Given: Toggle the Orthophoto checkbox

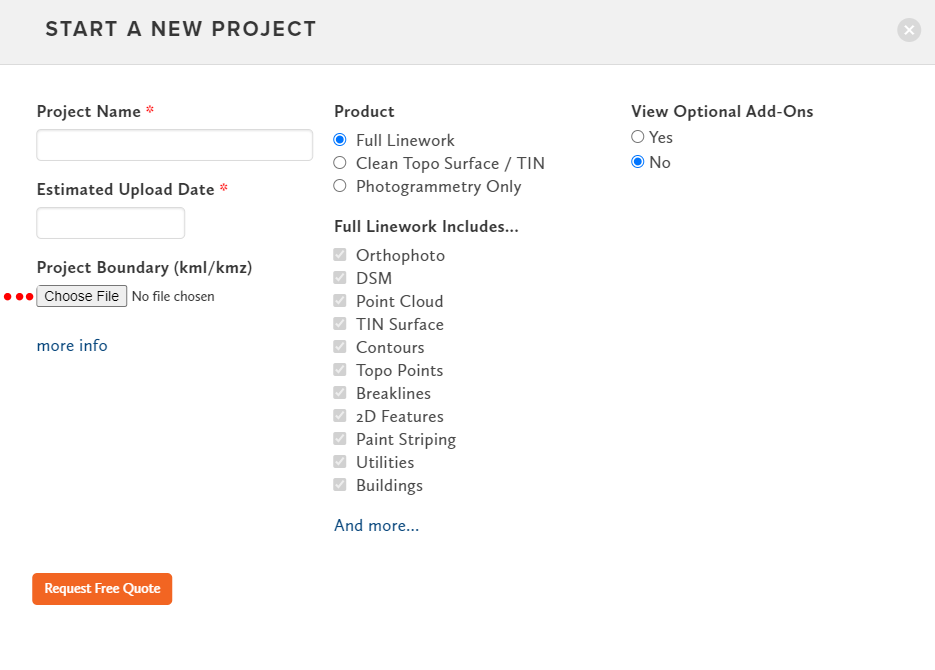Looking at the screenshot, I should 340,255.
